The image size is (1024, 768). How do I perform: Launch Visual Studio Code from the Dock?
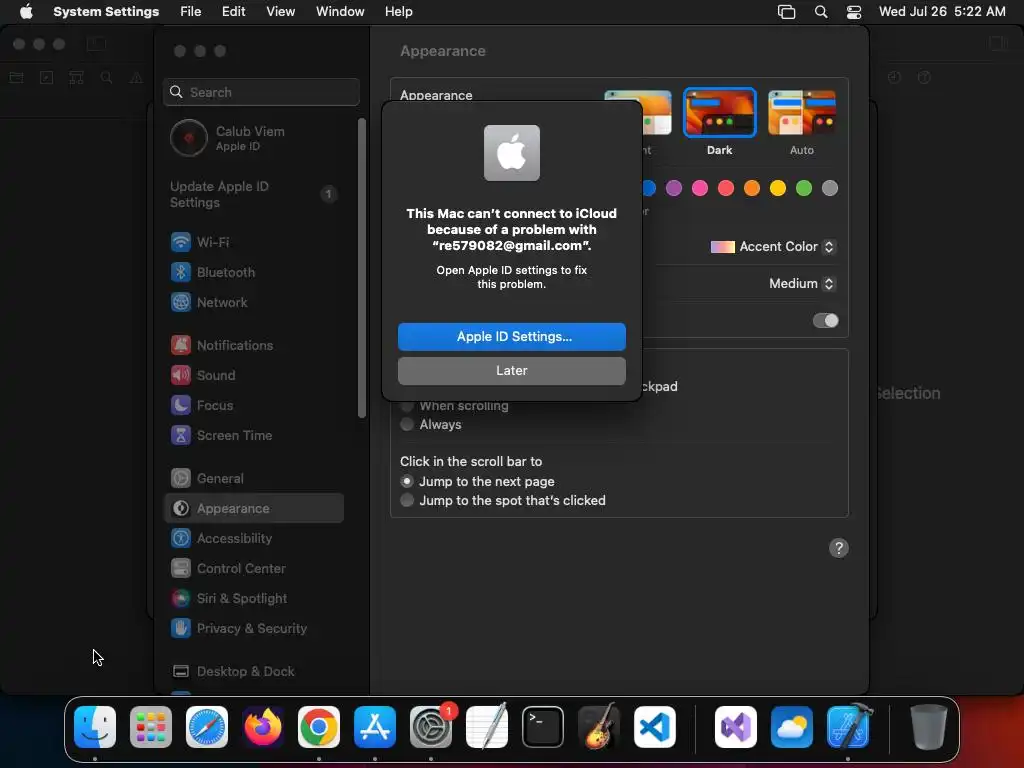654,727
